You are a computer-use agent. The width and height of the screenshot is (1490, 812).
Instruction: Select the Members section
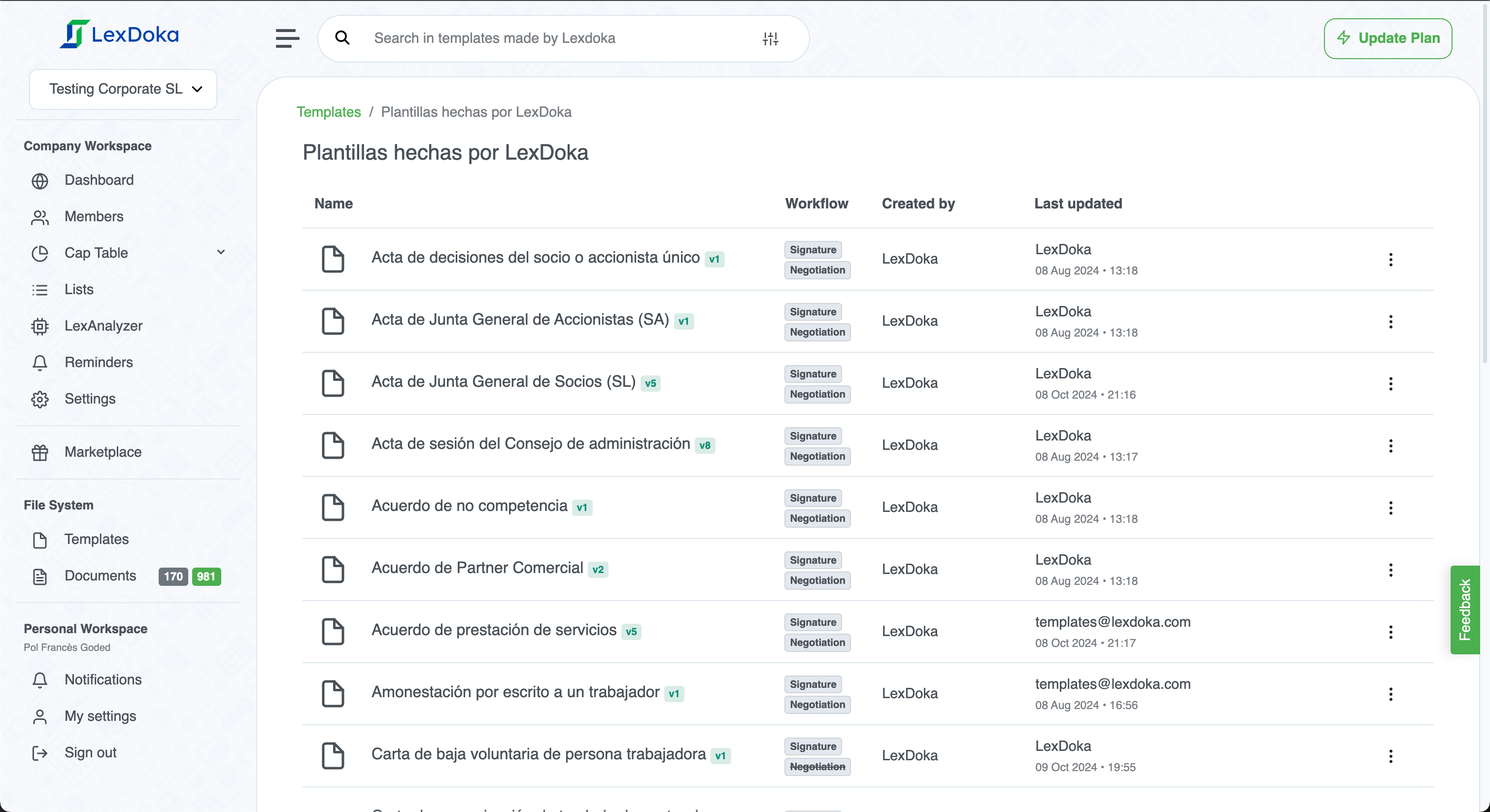click(x=95, y=216)
